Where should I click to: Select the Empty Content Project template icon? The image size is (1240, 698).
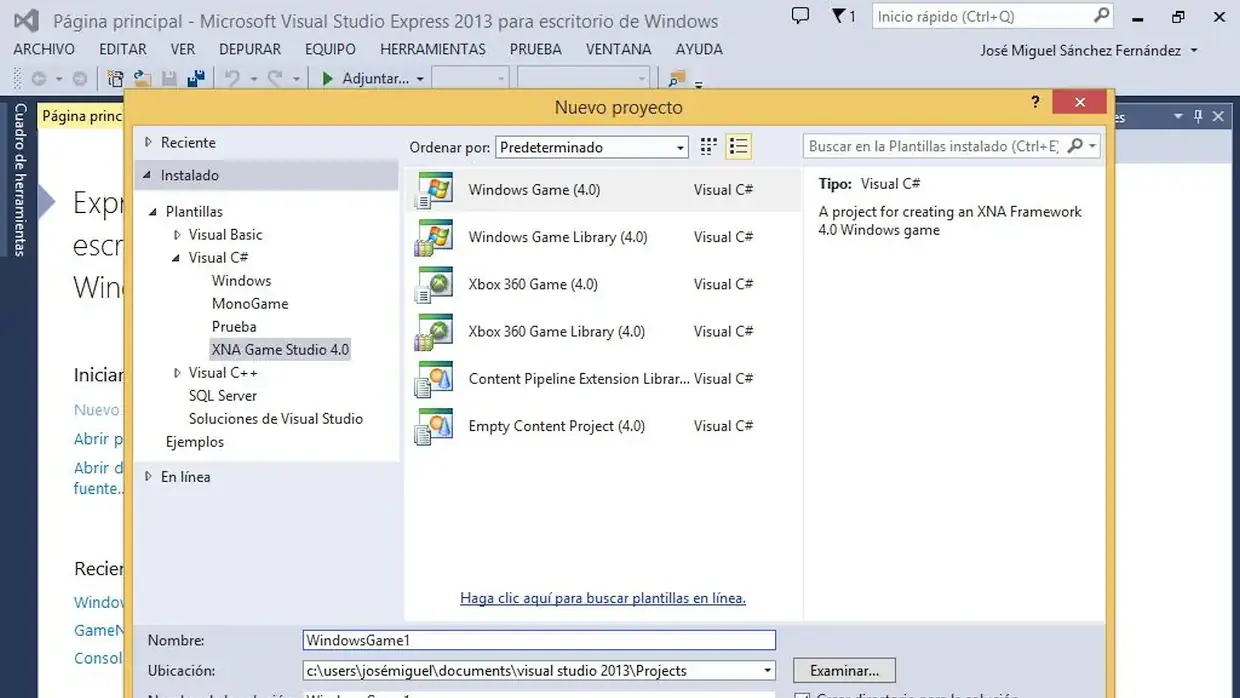[x=433, y=425]
